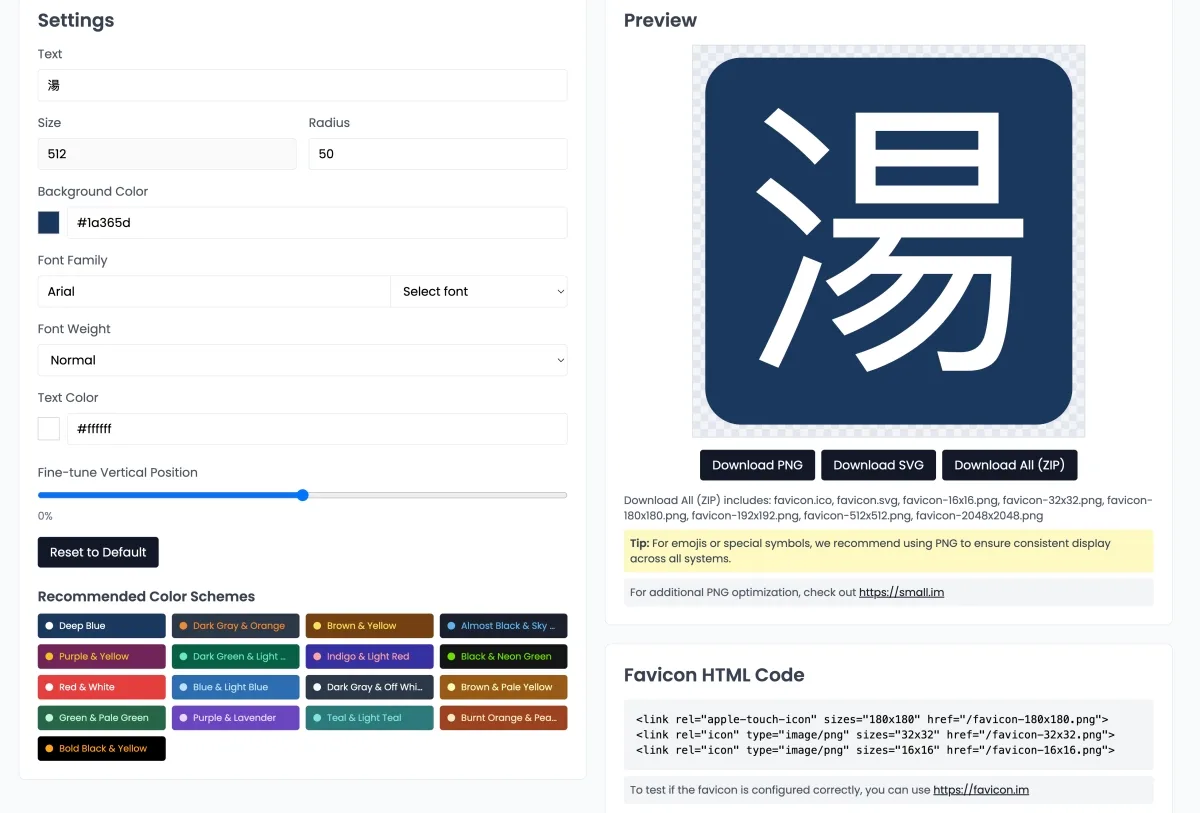Screen dimensions: 1200x813
Task: Select Black & Neon Green scheme
Action: 503,657
